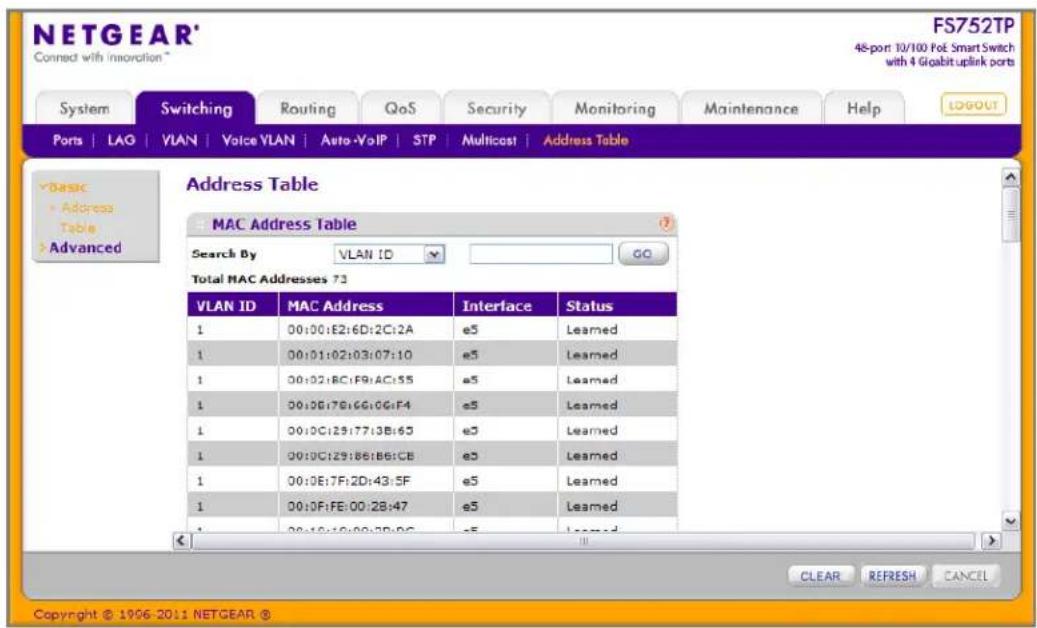Click the vertical scrollbar thumb
The image size is (1037, 628).
pyautogui.click(x=1010, y=215)
